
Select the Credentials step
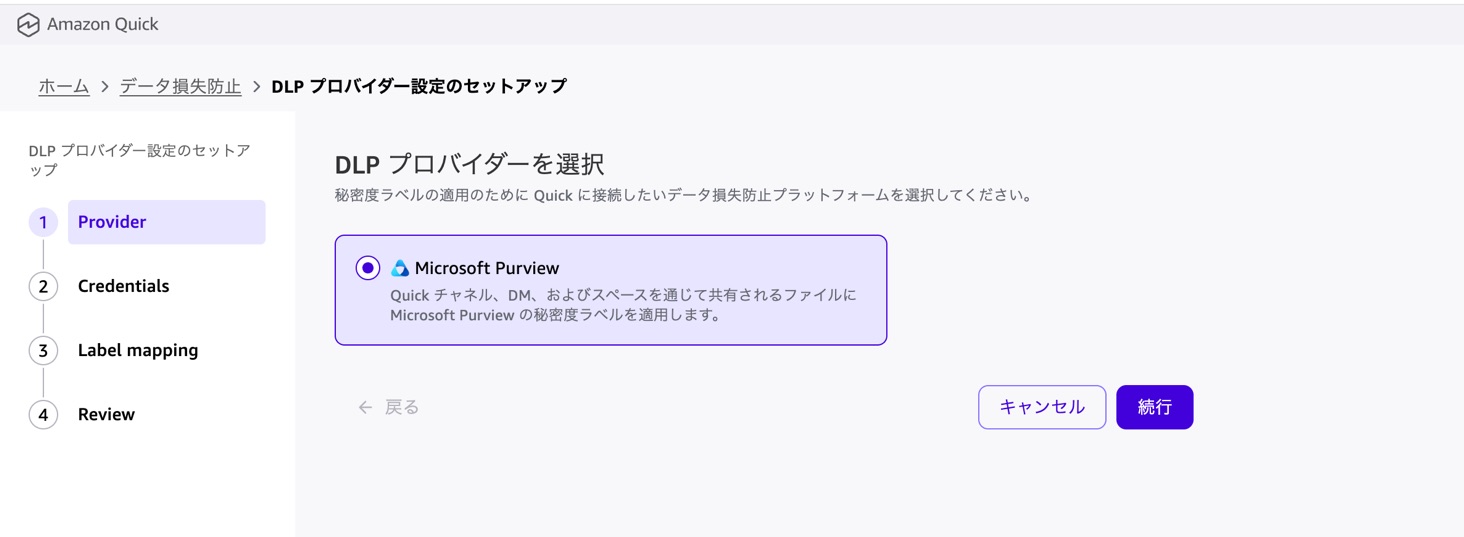click(x=124, y=286)
